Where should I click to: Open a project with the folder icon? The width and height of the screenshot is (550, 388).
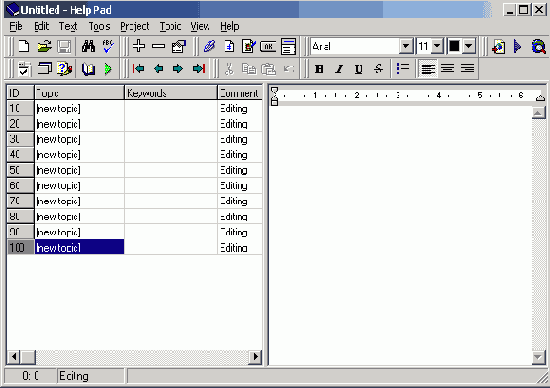(44, 46)
